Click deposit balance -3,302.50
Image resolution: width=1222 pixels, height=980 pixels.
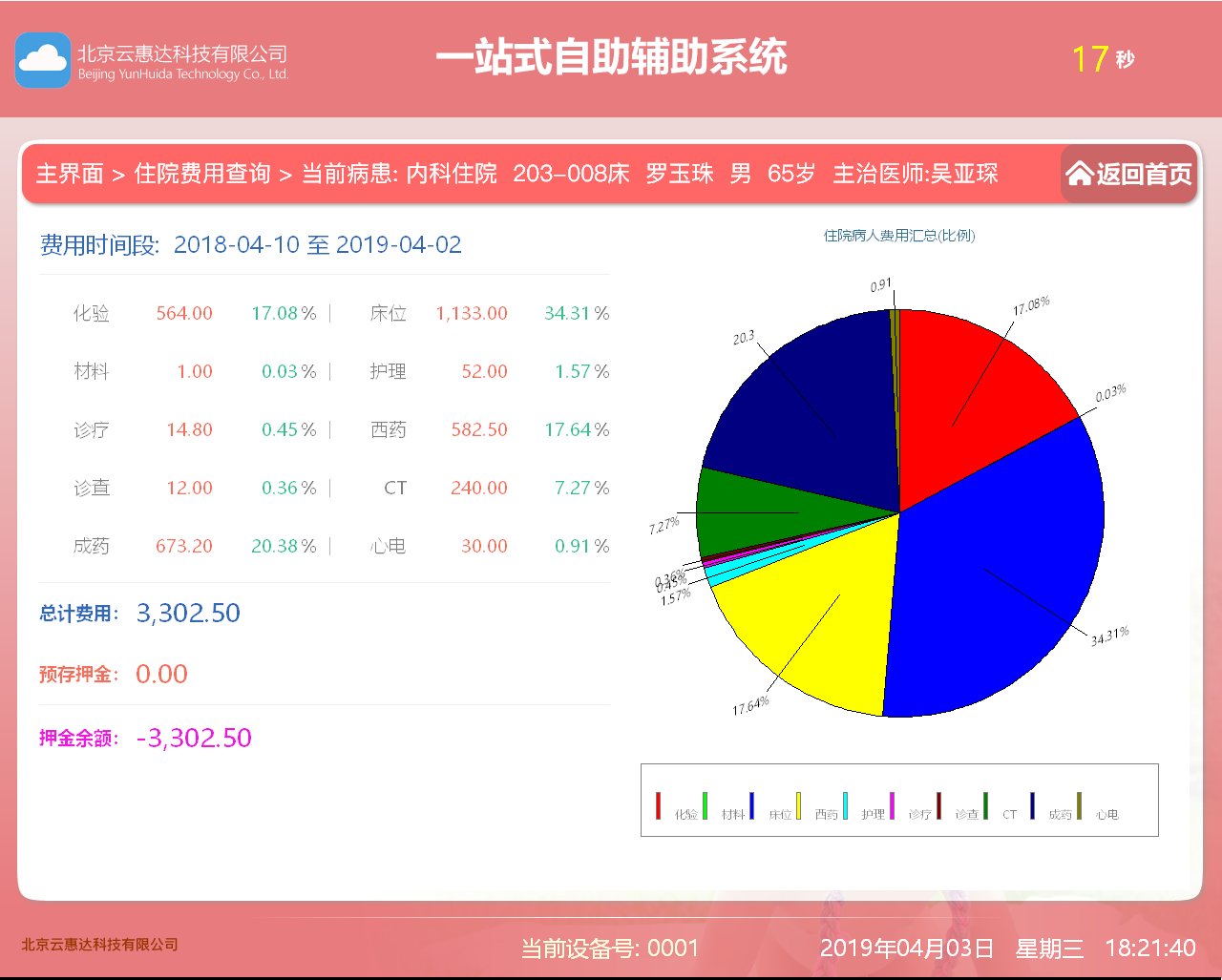[194, 738]
